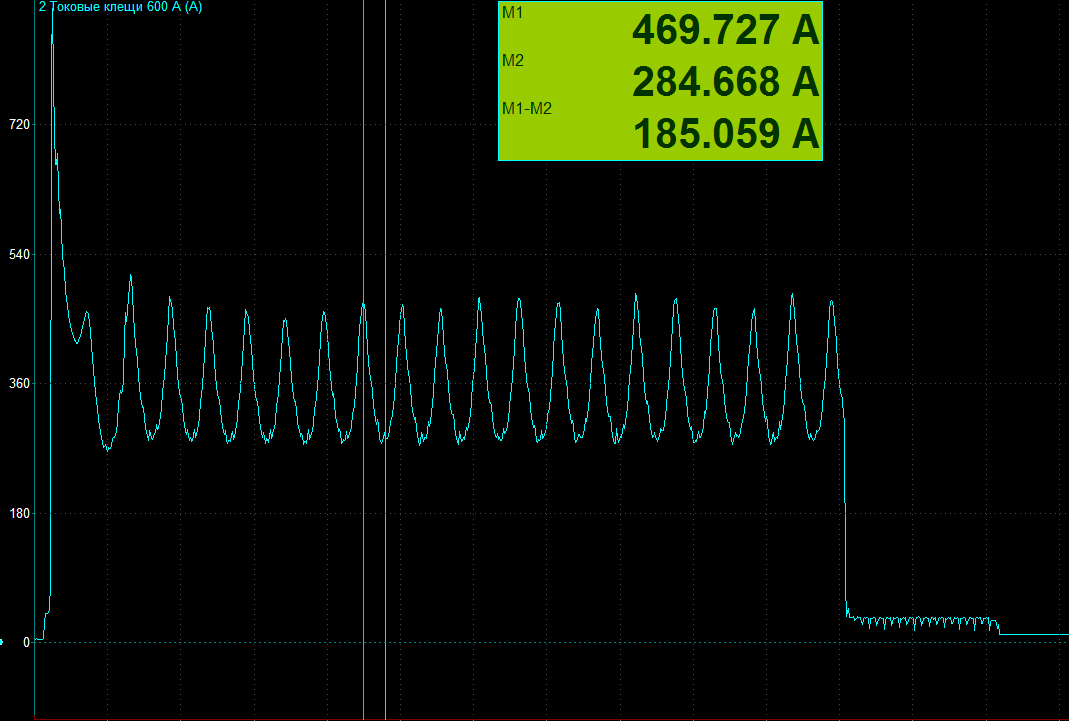Click the channel label 'Токовые клещи 600 А (А)'
Image resolution: width=1069 pixels, height=721 pixels.
click(126, 7)
